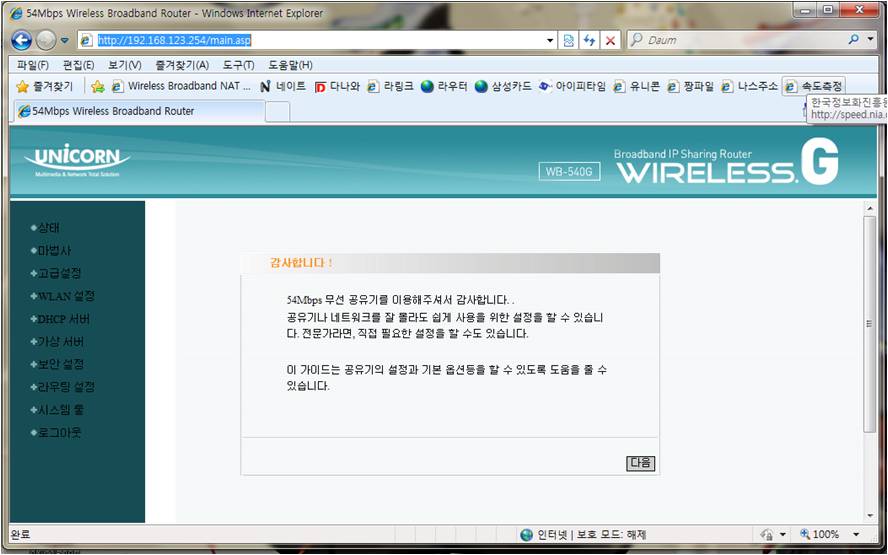Open the 다나와 favorite link

tap(338, 87)
